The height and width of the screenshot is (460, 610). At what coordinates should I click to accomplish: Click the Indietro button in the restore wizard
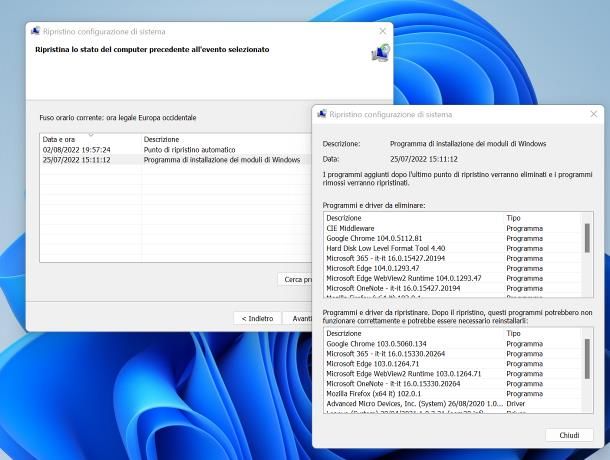(257, 318)
